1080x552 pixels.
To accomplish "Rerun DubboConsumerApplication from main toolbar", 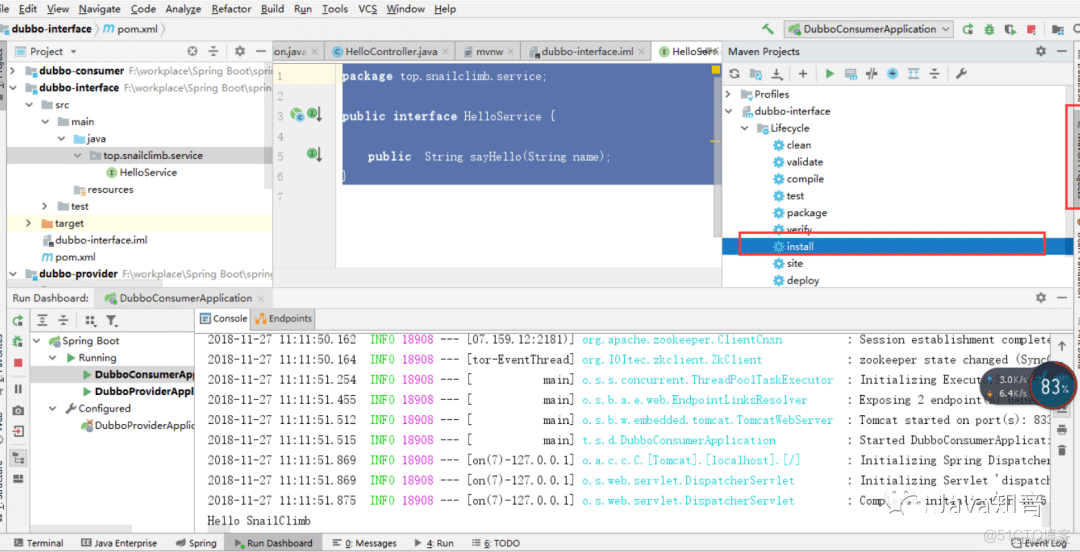I will pyautogui.click(x=968, y=29).
